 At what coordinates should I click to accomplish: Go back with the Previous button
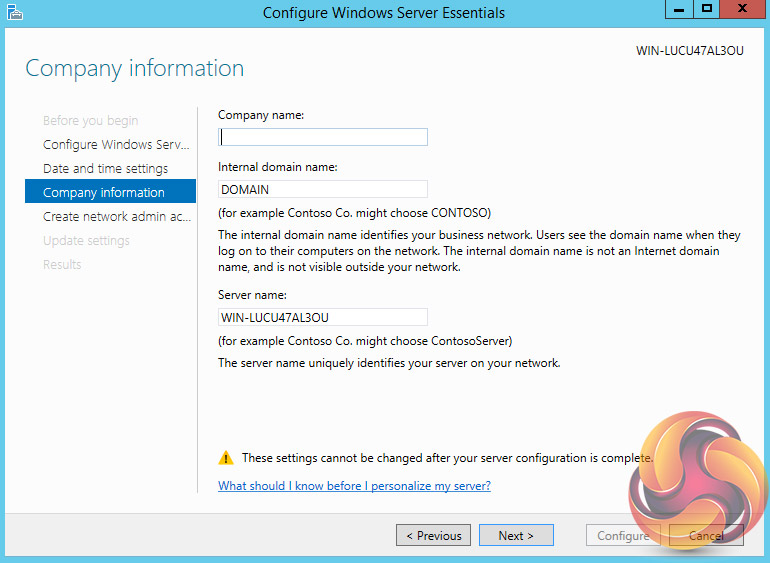(434, 536)
